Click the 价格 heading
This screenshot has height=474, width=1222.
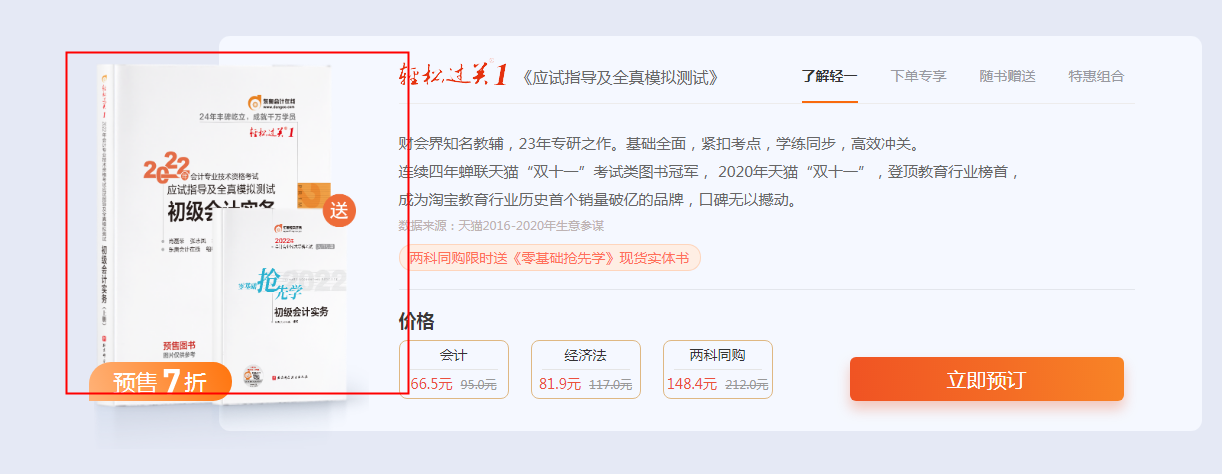pyautogui.click(x=416, y=321)
